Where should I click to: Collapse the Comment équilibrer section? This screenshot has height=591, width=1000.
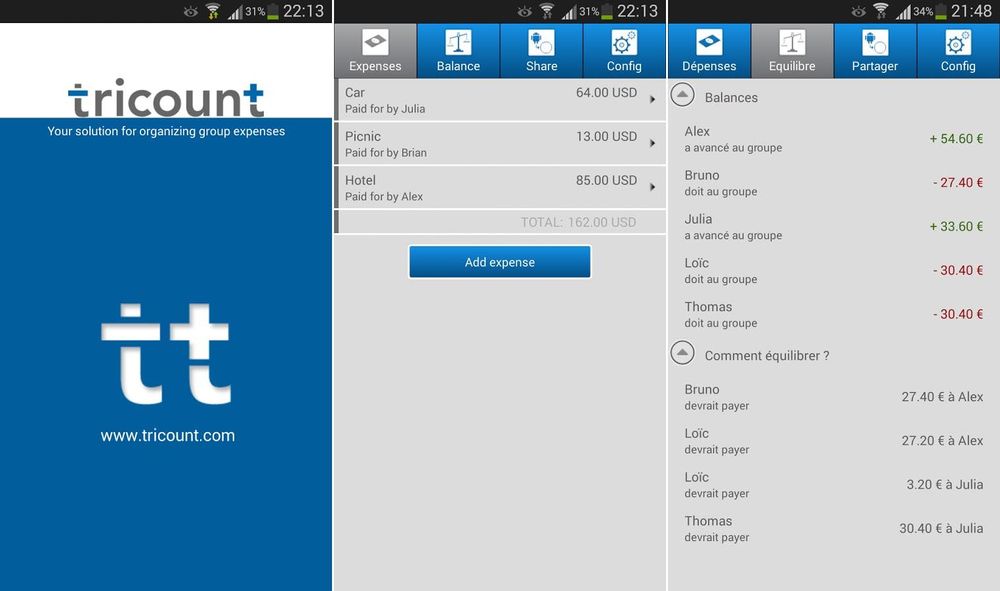(x=682, y=353)
